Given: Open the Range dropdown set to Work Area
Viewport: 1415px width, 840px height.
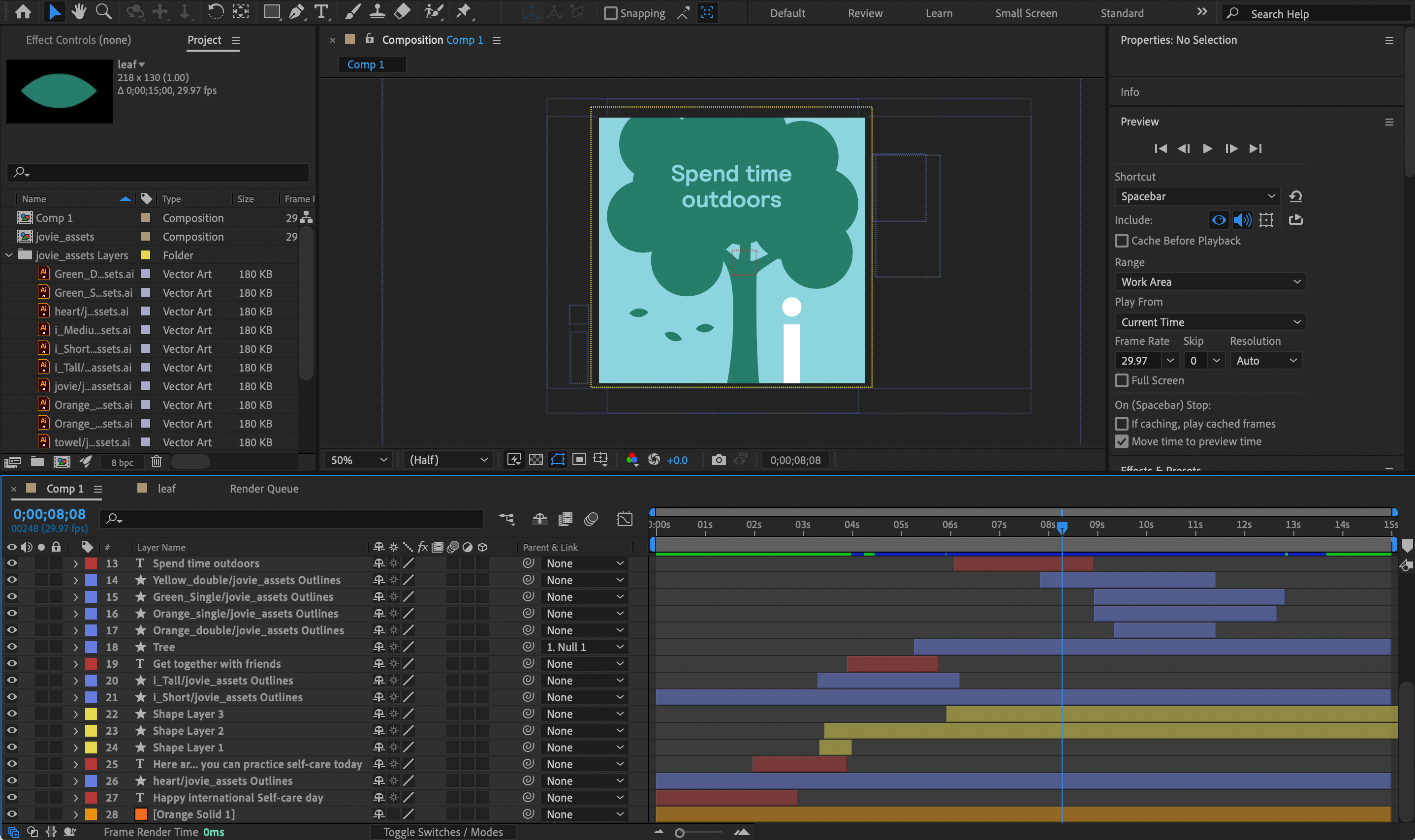Looking at the screenshot, I should [1210, 281].
